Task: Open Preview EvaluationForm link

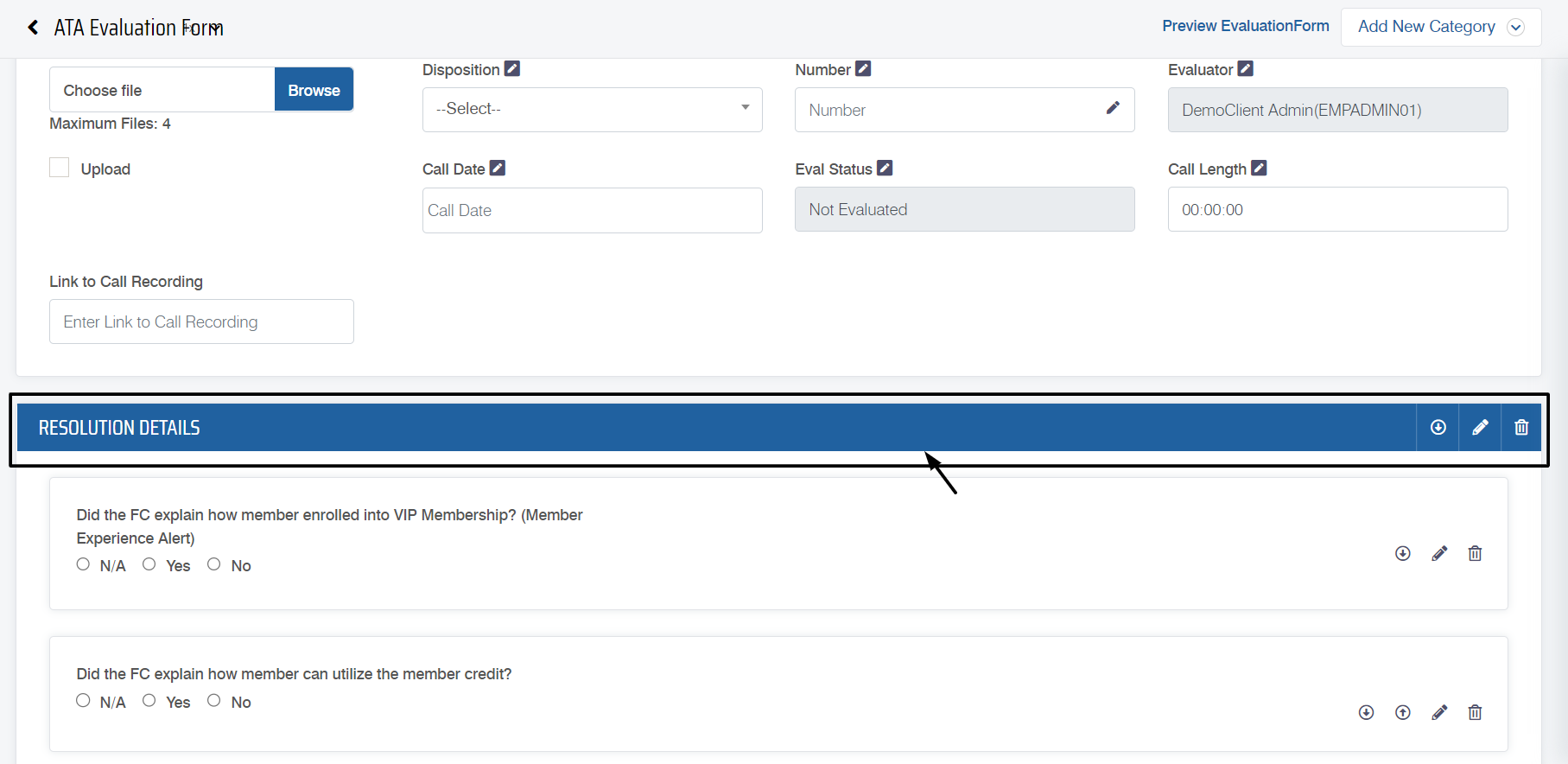Action: tap(1245, 26)
